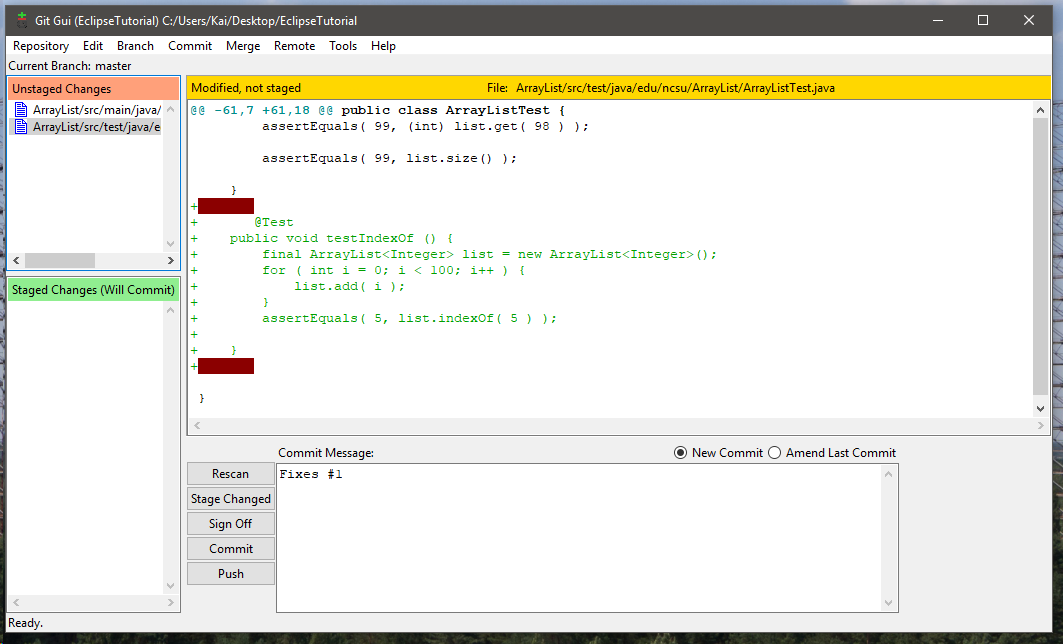Minimize the Git Gui window
This screenshot has height=644, width=1063.
(x=938, y=20)
